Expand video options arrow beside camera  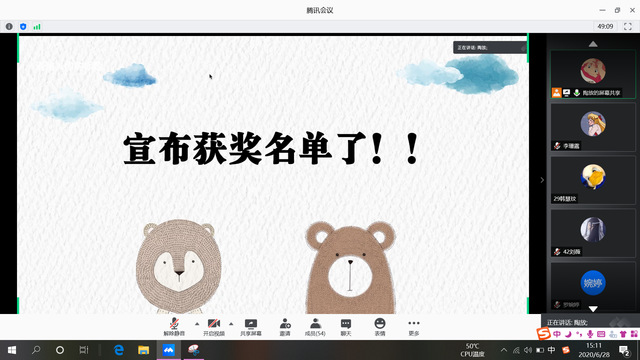231,324
